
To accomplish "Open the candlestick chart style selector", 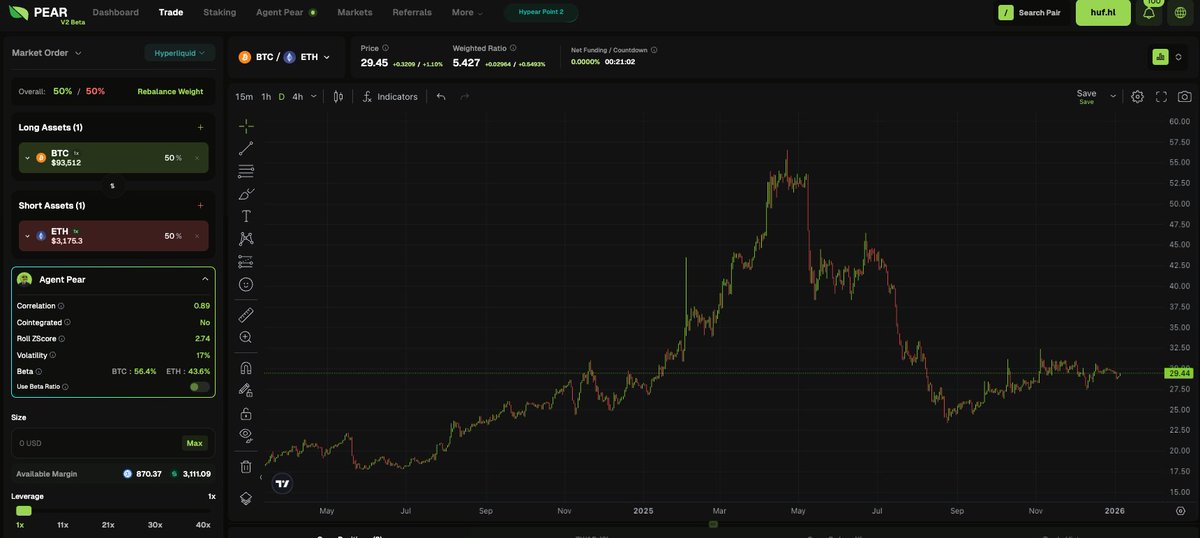I will point(338,97).
